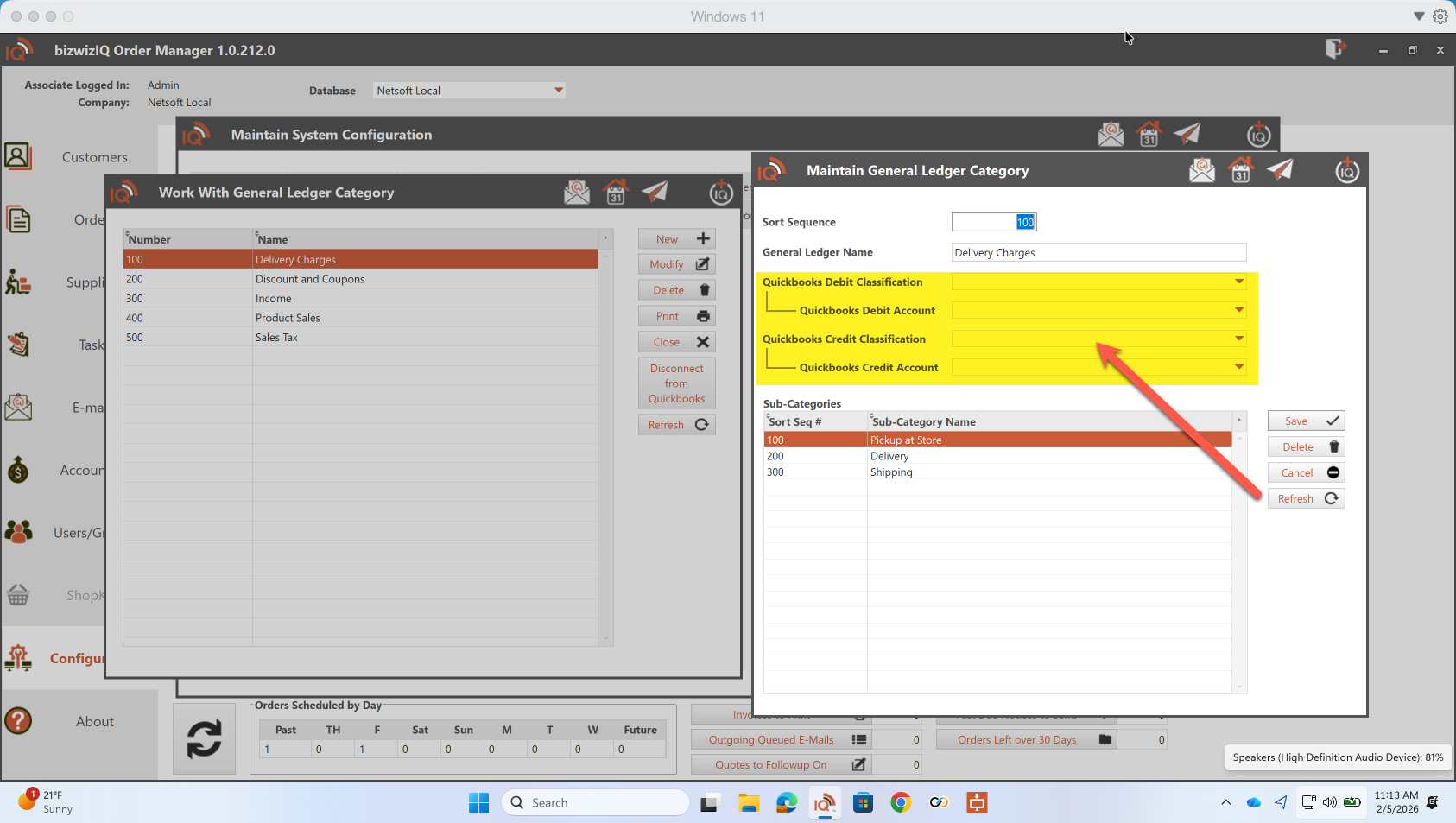Click the Orders Left over 30 Days folder icon
This screenshot has width=1456, height=823.
1105,740
